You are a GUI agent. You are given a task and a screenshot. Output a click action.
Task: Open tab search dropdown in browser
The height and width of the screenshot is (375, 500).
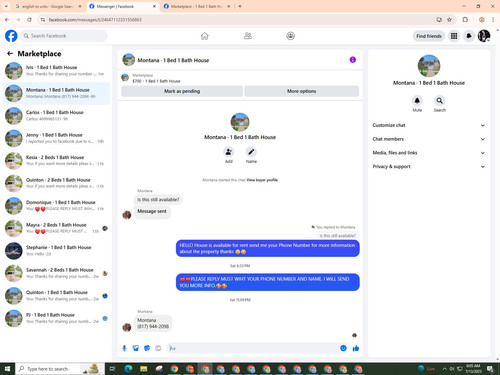click(x=6, y=6)
